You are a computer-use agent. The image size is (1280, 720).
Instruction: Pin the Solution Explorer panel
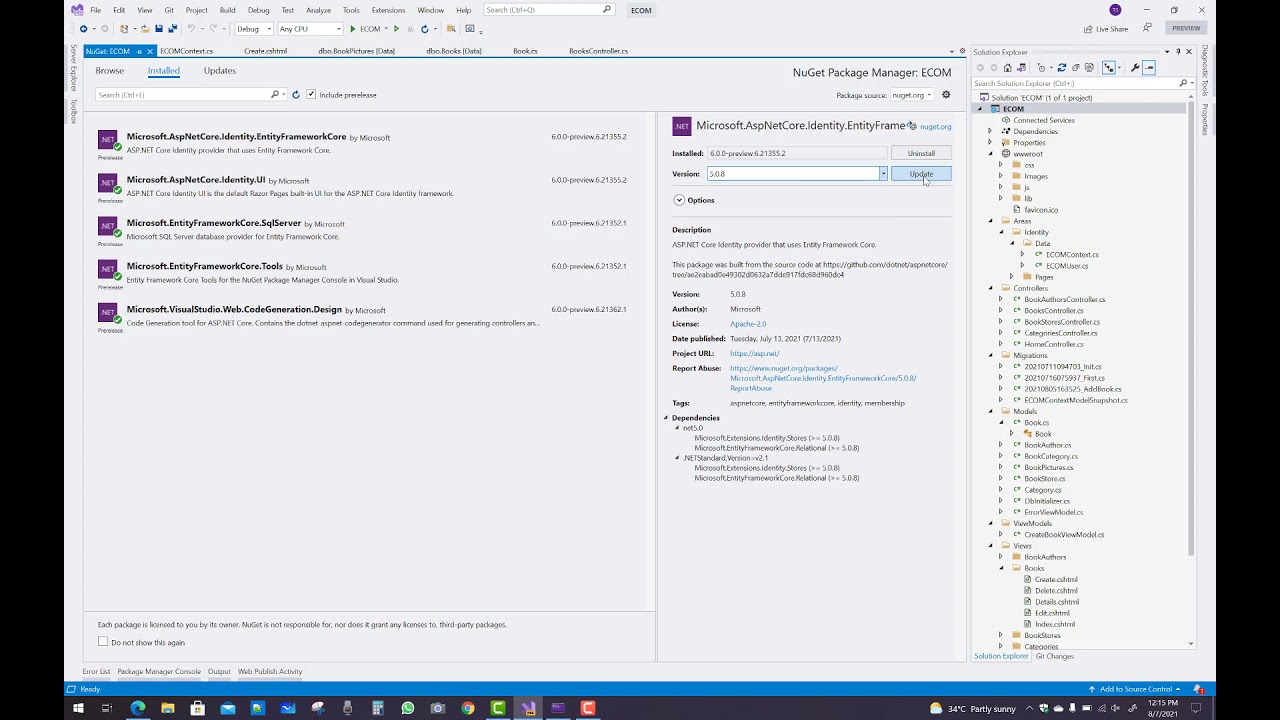click(1178, 52)
